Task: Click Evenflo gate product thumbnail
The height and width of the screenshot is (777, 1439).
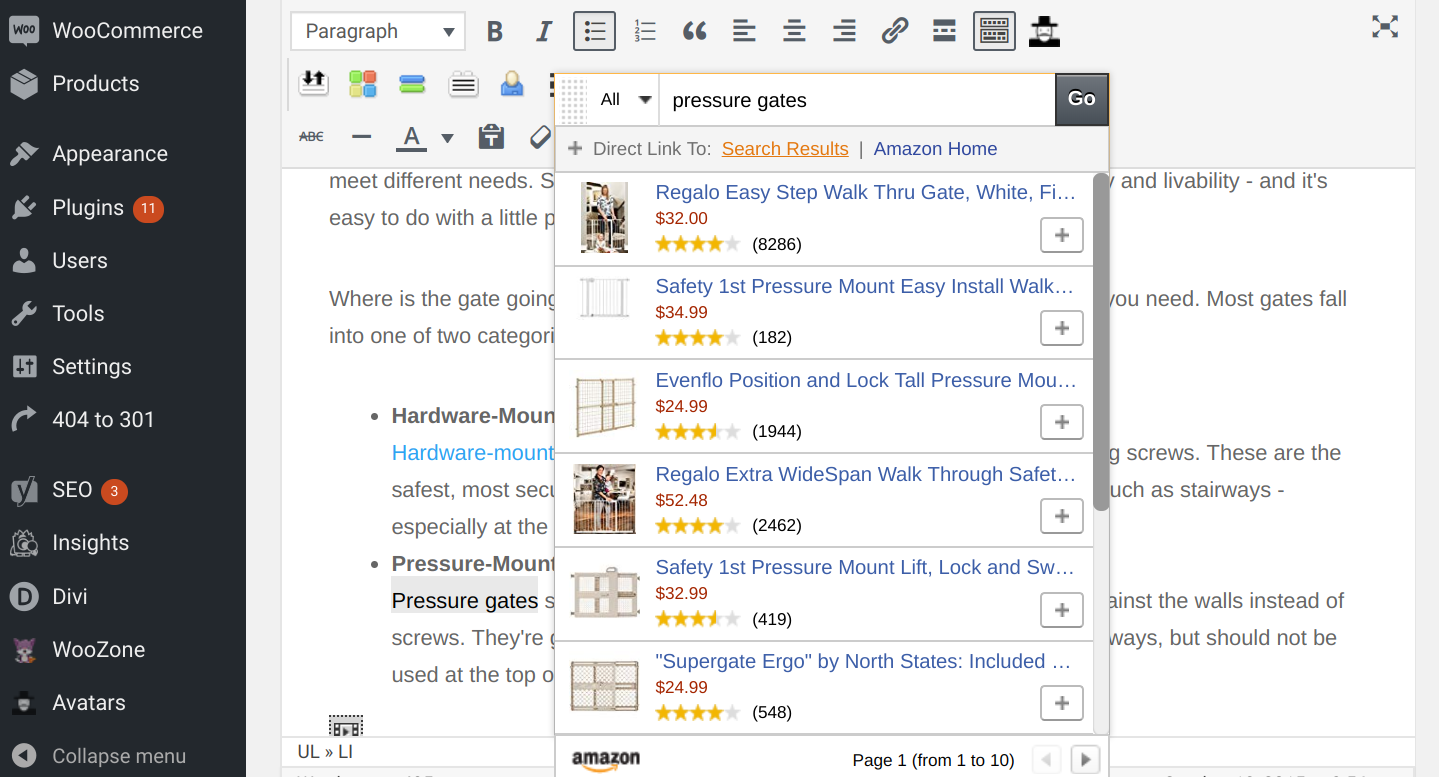Action: pos(604,407)
